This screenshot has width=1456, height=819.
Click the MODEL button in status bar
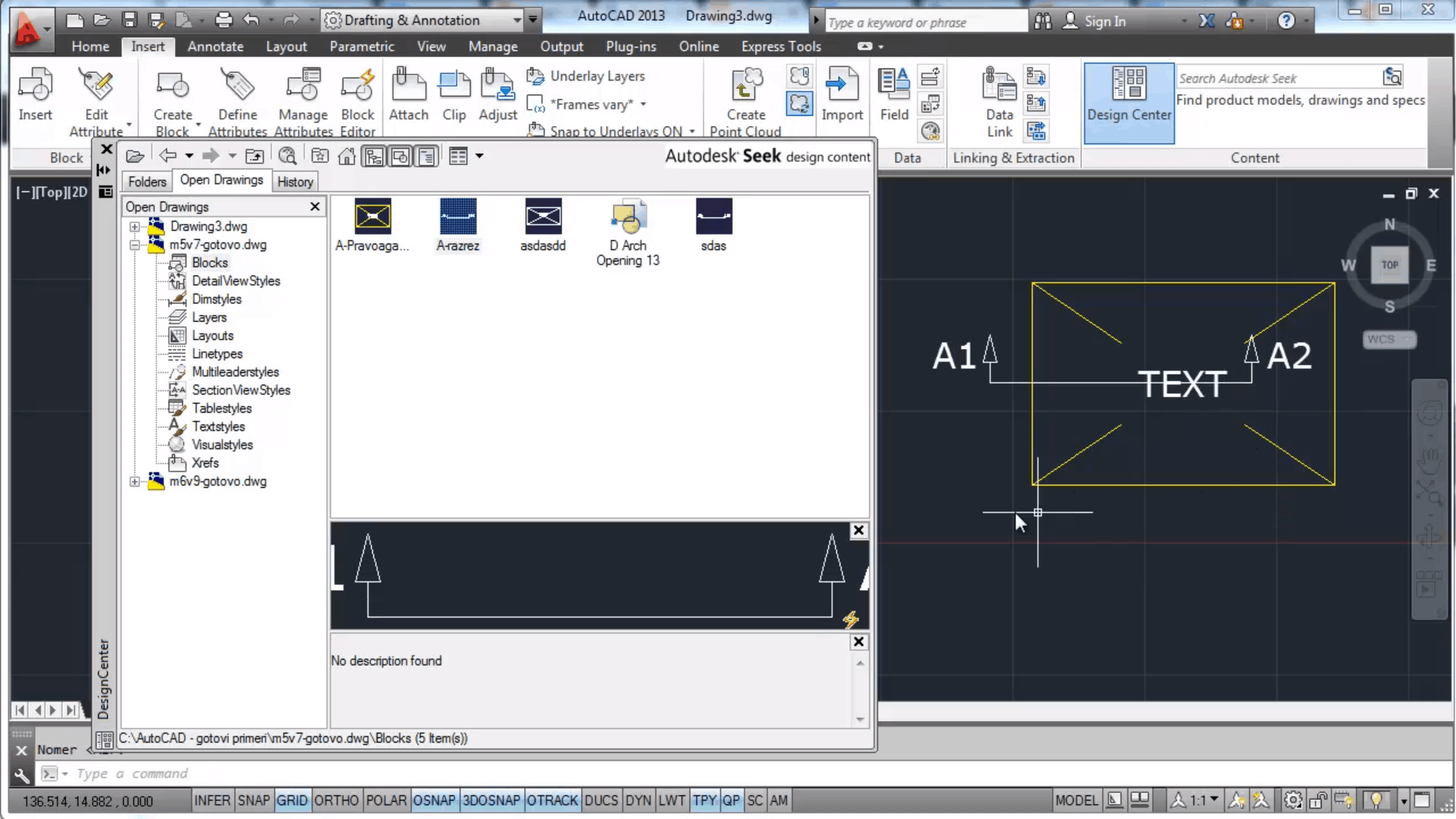click(x=1076, y=800)
